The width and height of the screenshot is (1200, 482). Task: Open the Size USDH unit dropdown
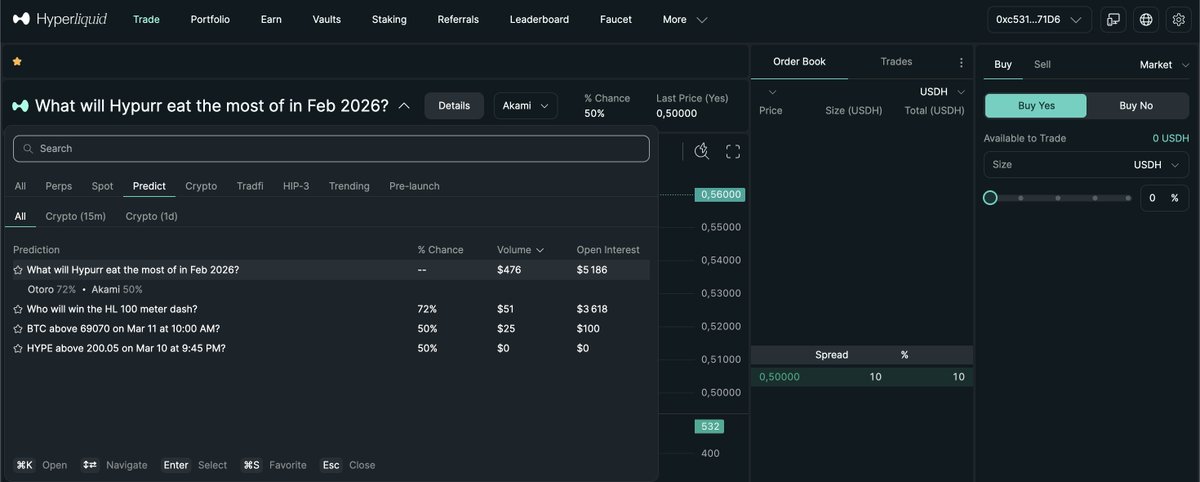point(1155,165)
